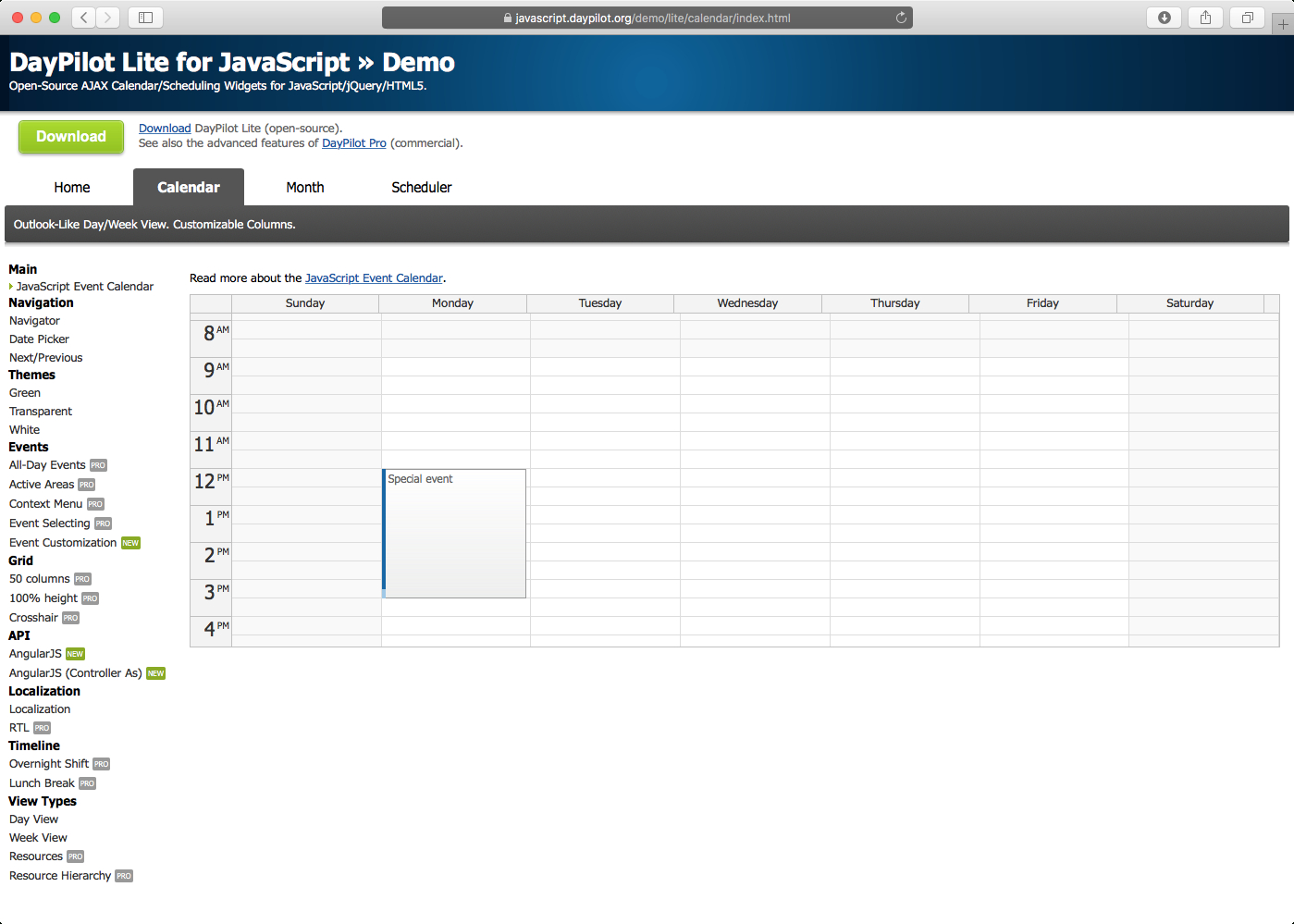
Task: Reload the page with the refresh icon
Action: pyautogui.click(x=901, y=18)
